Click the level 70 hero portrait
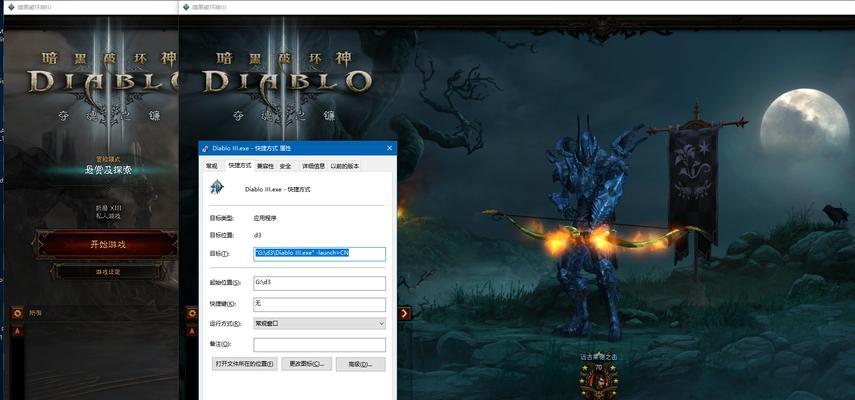The image size is (855, 400). [x=598, y=380]
